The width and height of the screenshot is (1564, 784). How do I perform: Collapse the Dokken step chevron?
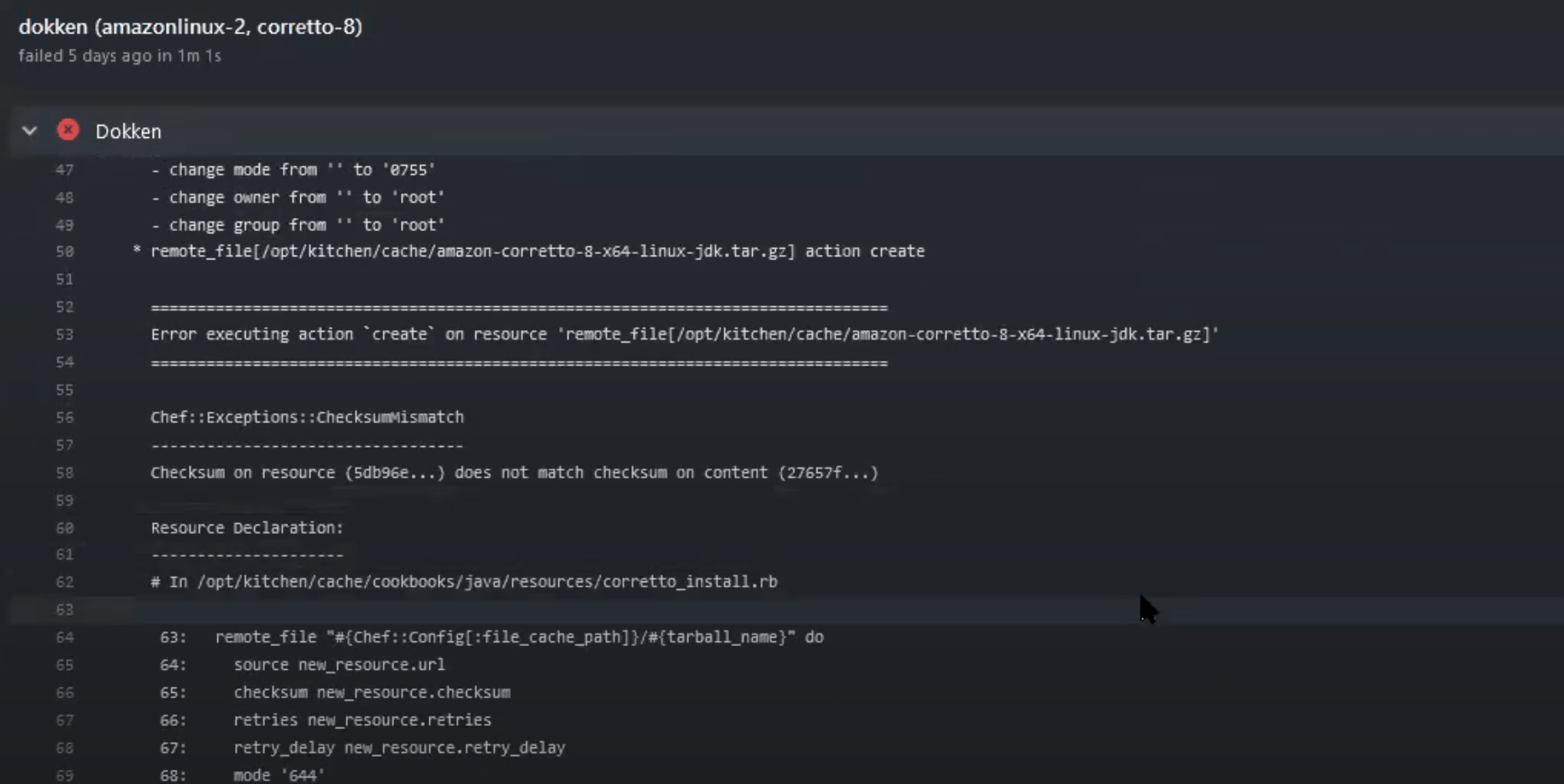(29, 130)
